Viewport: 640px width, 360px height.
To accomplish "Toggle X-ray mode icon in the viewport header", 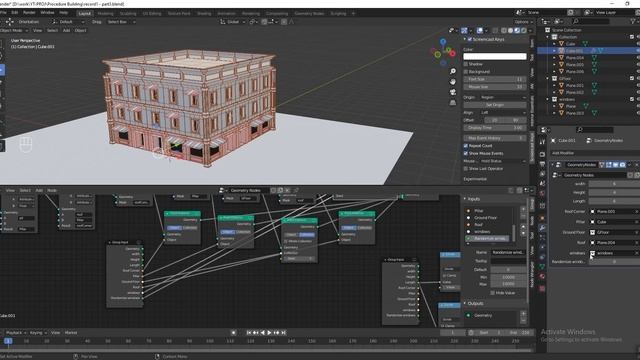I will point(495,31).
